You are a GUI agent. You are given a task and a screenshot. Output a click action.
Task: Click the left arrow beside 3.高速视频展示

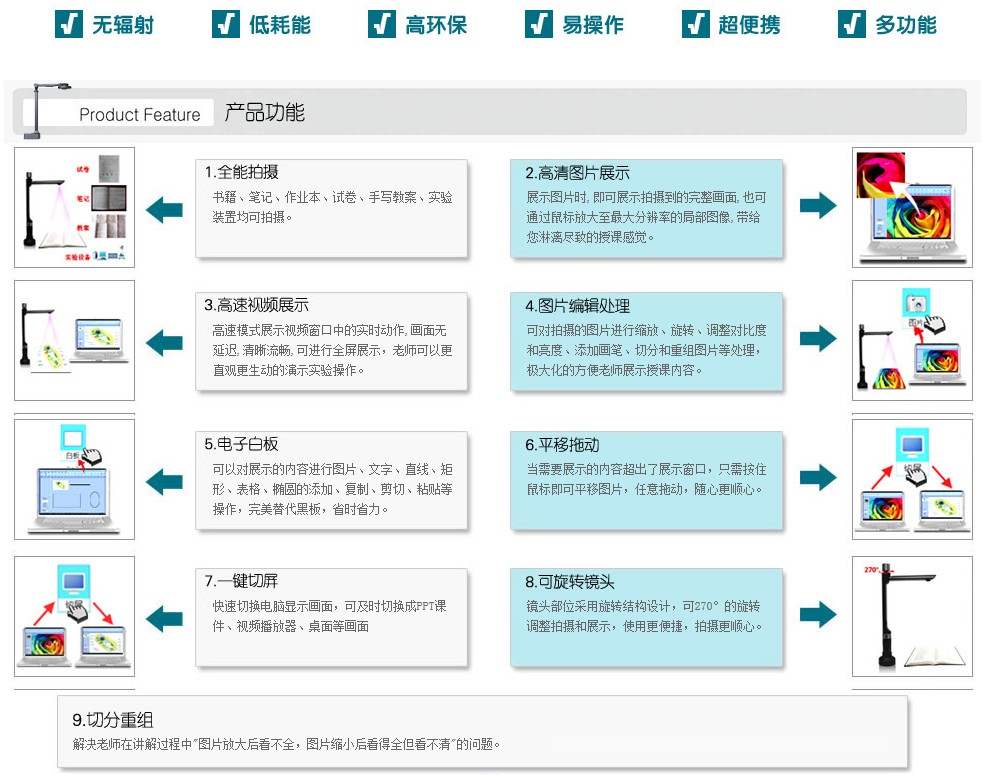click(164, 343)
